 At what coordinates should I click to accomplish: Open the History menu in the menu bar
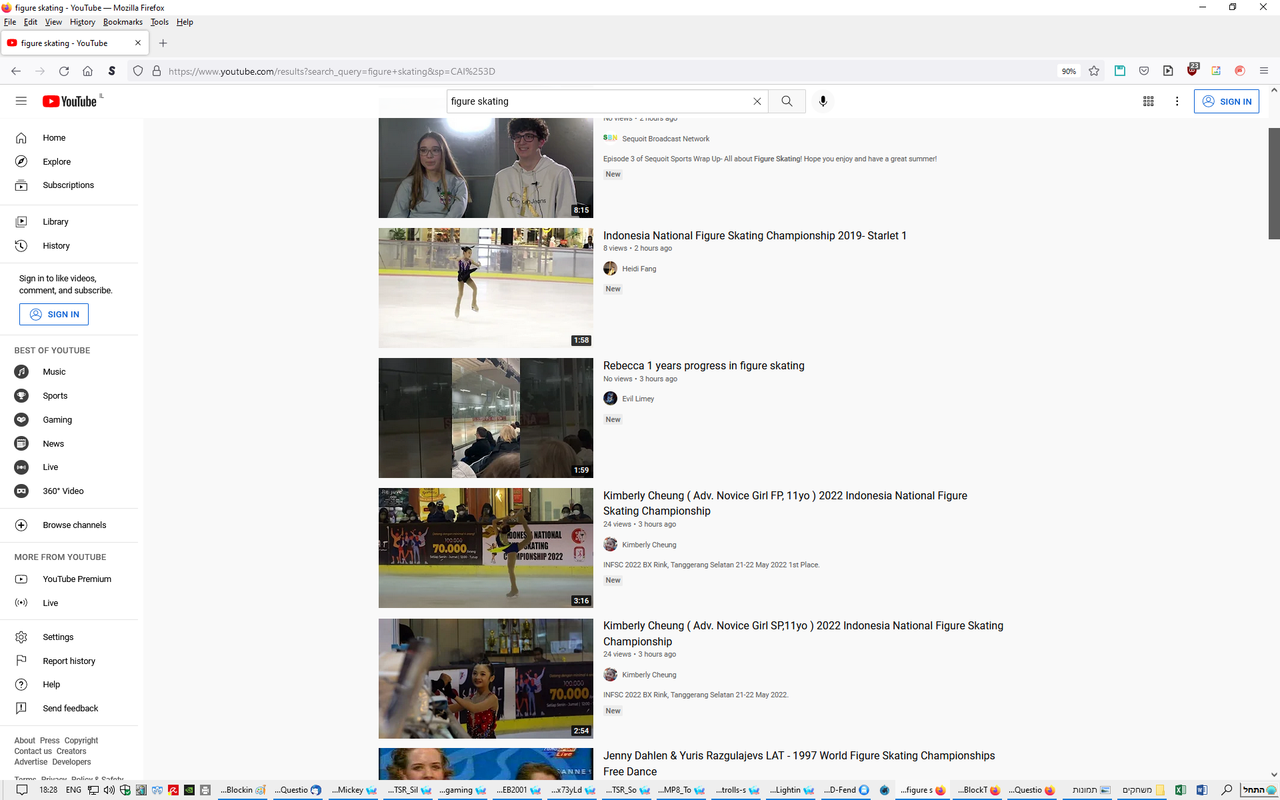83,22
